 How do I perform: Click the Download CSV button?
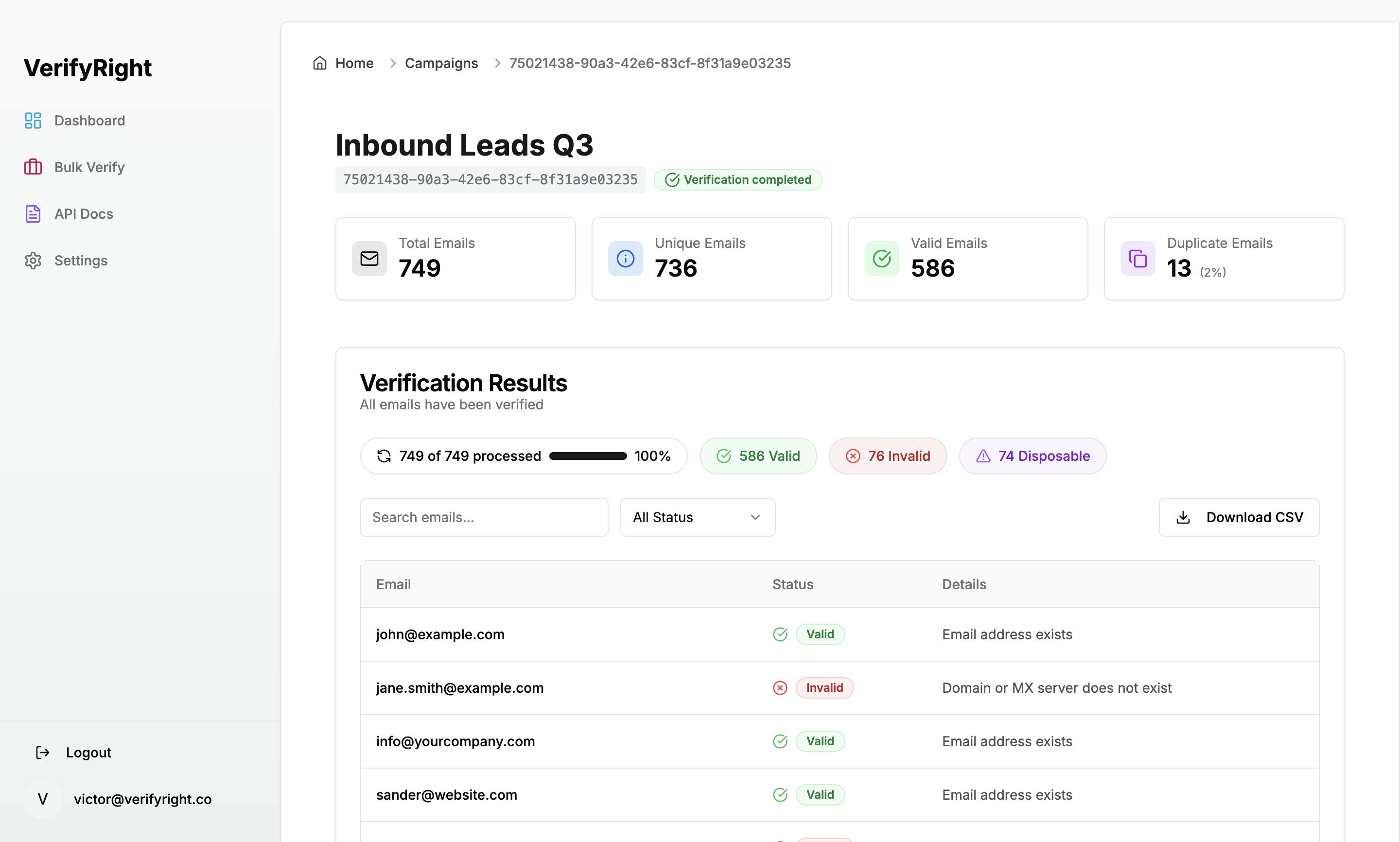coord(1239,517)
